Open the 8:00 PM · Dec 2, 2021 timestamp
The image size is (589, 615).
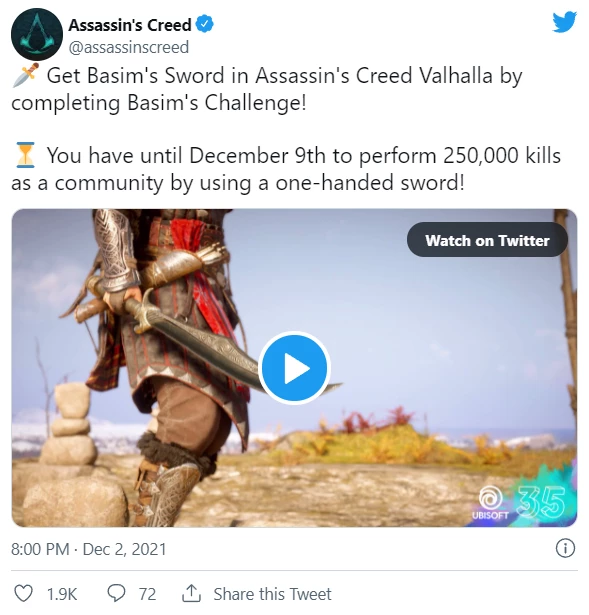(89, 549)
